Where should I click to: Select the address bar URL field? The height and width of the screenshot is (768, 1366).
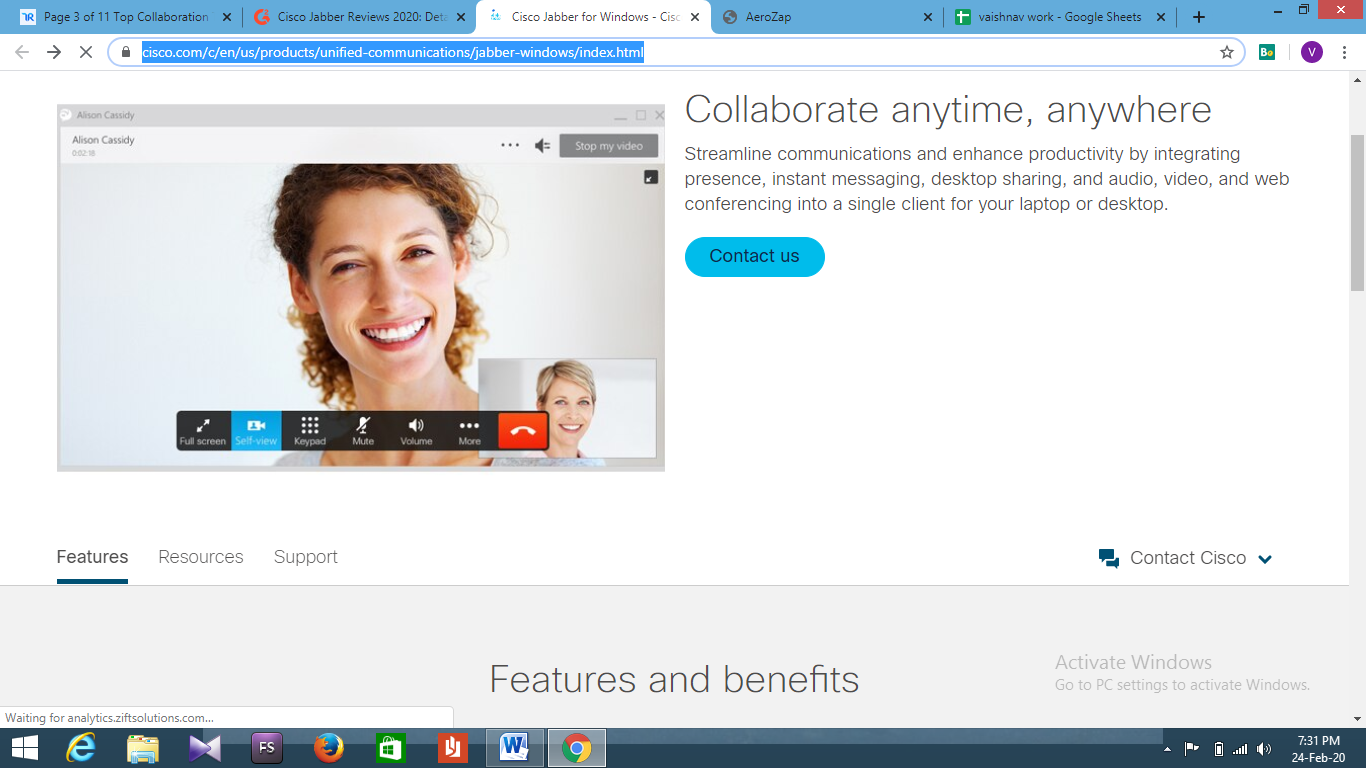click(676, 52)
